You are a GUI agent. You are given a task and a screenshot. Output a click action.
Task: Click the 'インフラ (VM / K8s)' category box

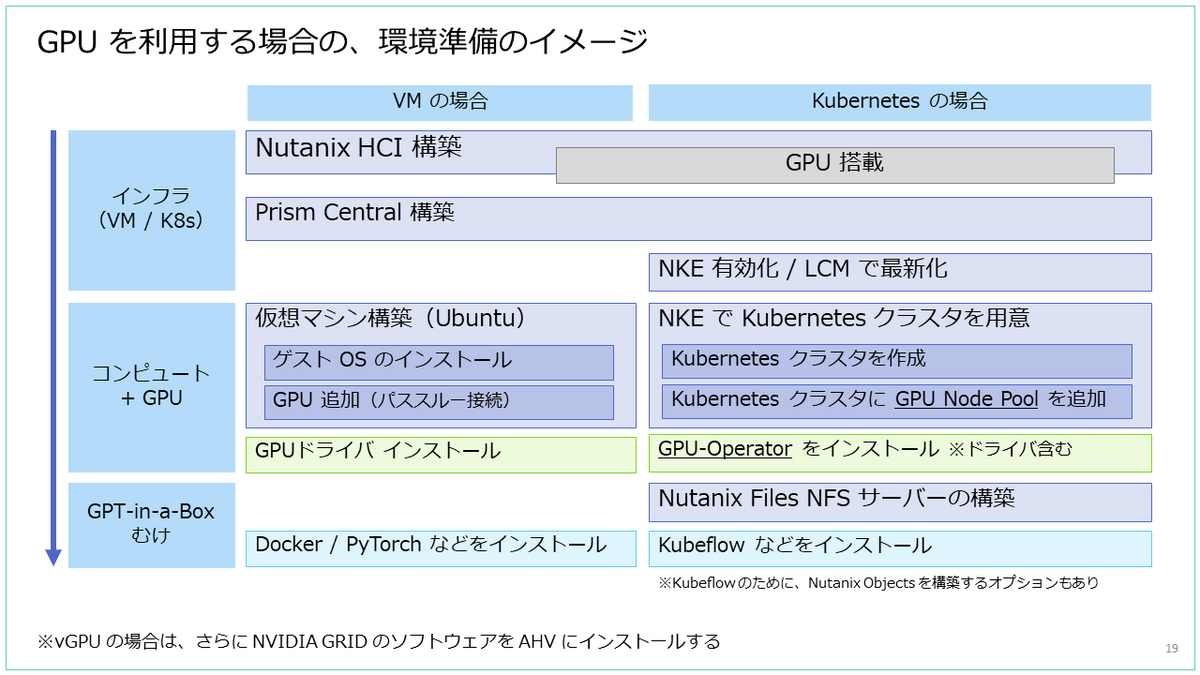(151, 210)
